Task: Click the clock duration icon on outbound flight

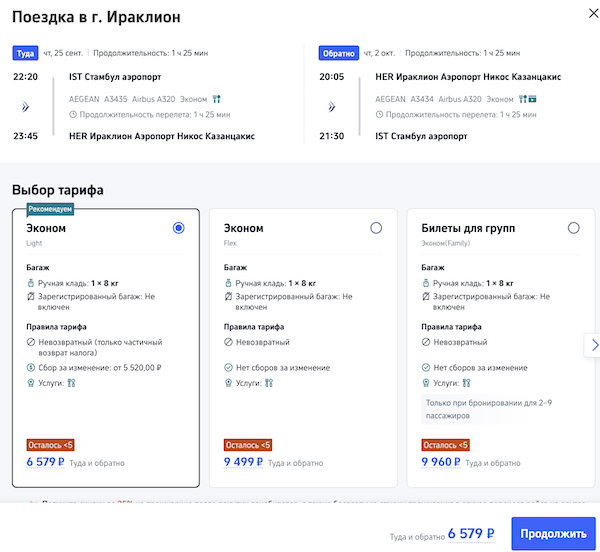Action: [x=72, y=114]
